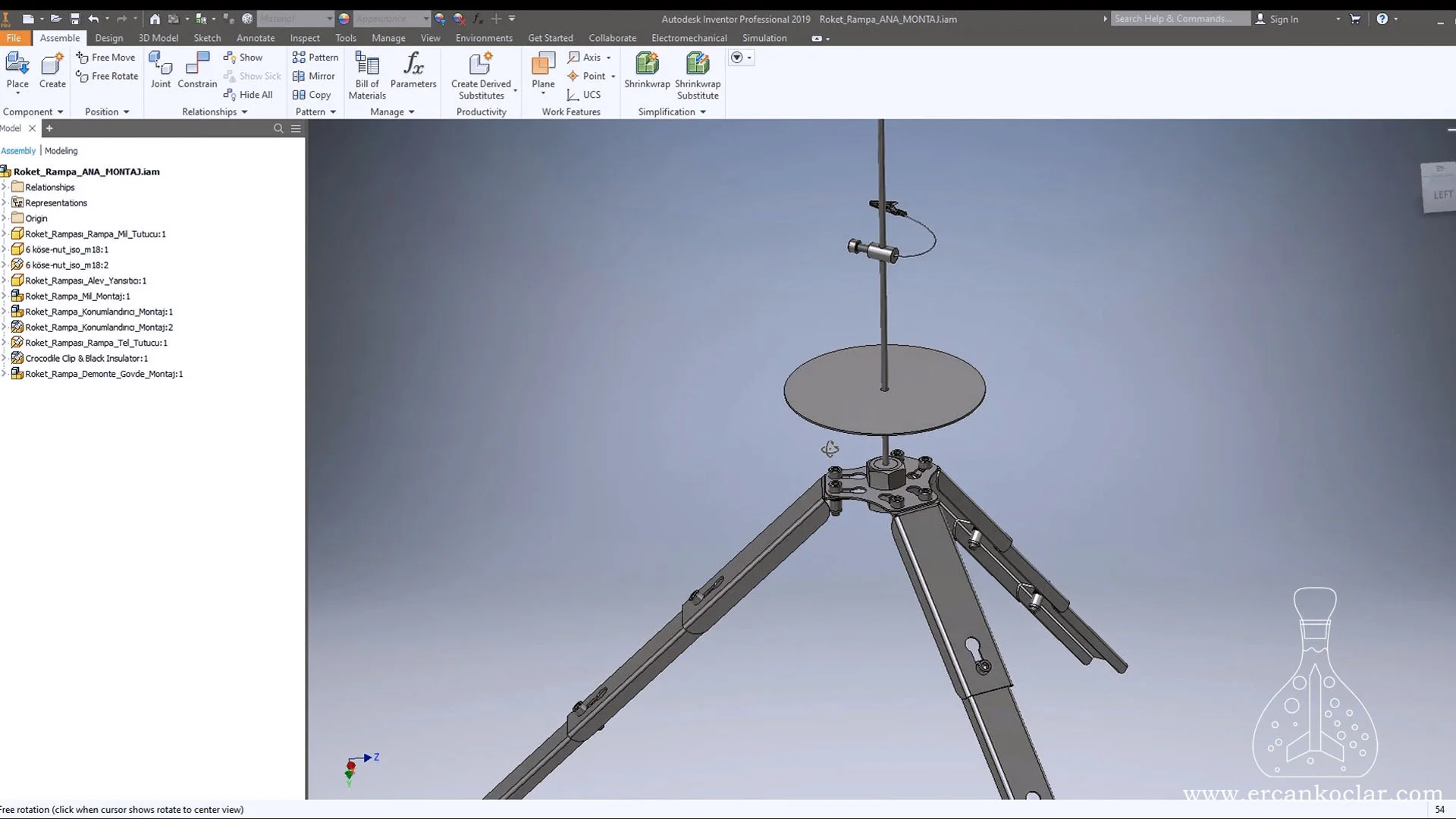This screenshot has width=1456, height=819.
Task: Click Create Derived Substitutes
Action: [x=482, y=76]
